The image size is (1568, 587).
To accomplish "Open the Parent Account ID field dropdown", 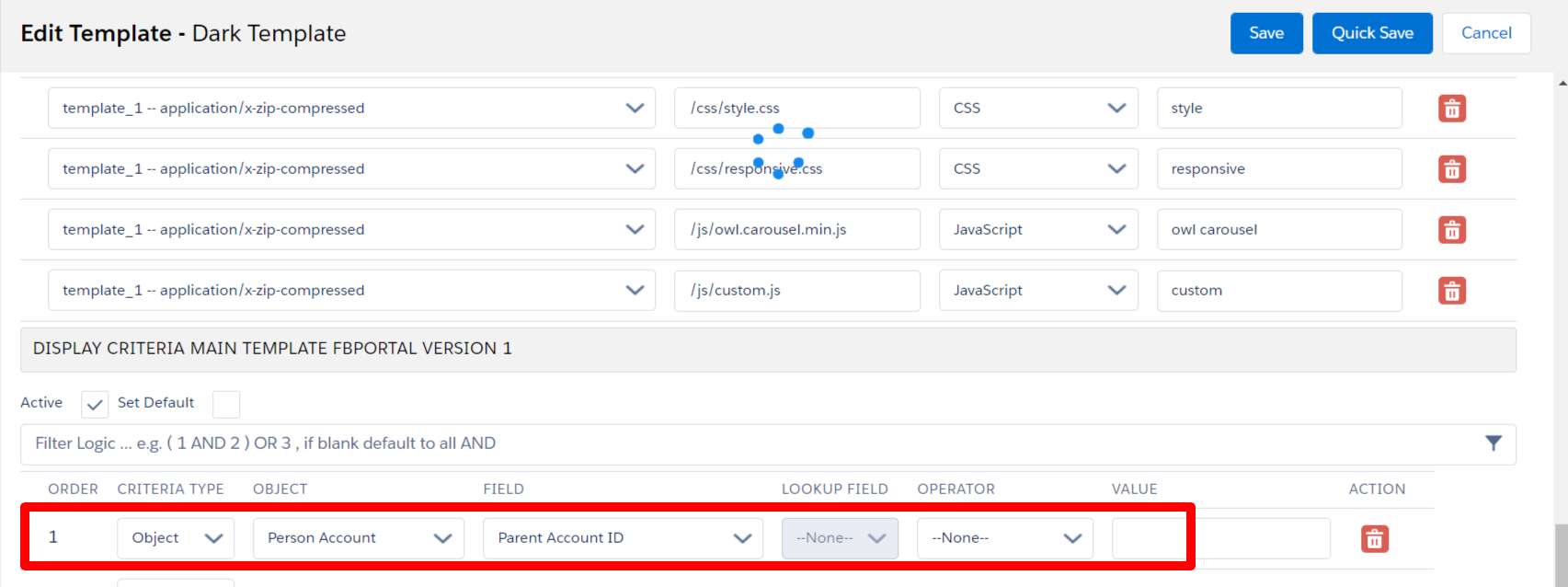I will [623, 538].
